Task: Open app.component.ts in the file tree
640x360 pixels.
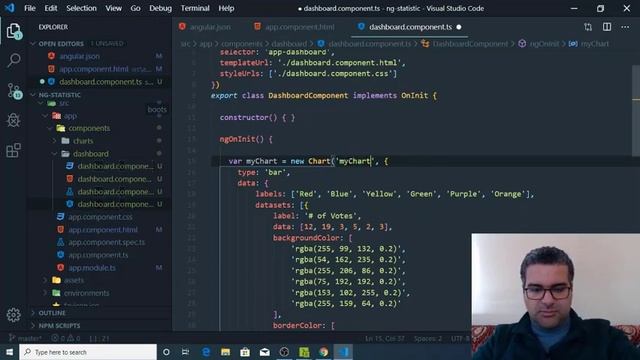Action: pyautogui.click(x=98, y=255)
